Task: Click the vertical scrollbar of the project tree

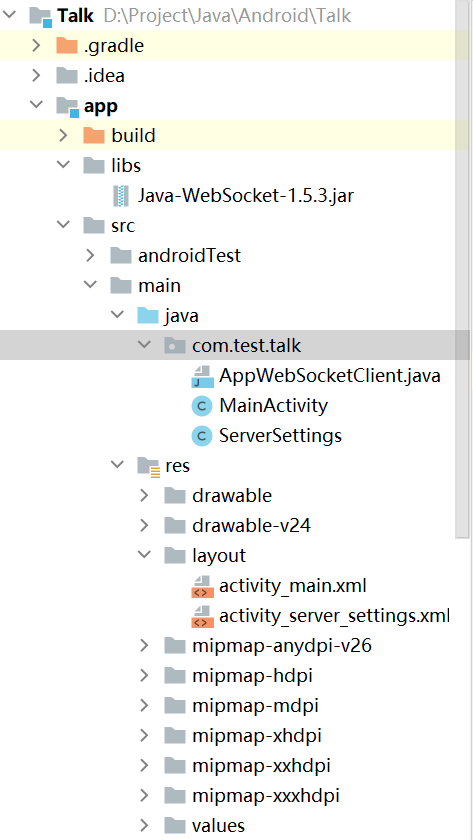Action: click(462, 268)
